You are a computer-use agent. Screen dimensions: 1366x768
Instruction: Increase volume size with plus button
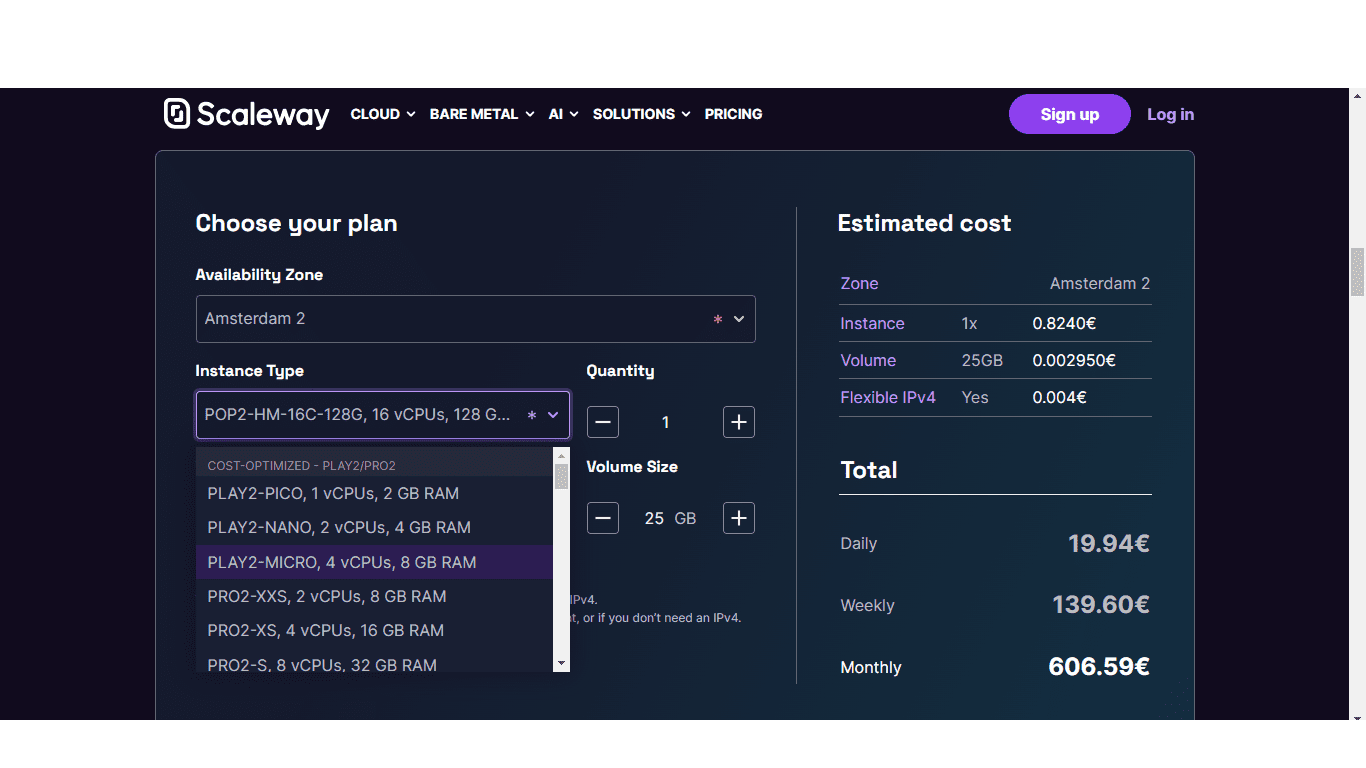(739, 518)
